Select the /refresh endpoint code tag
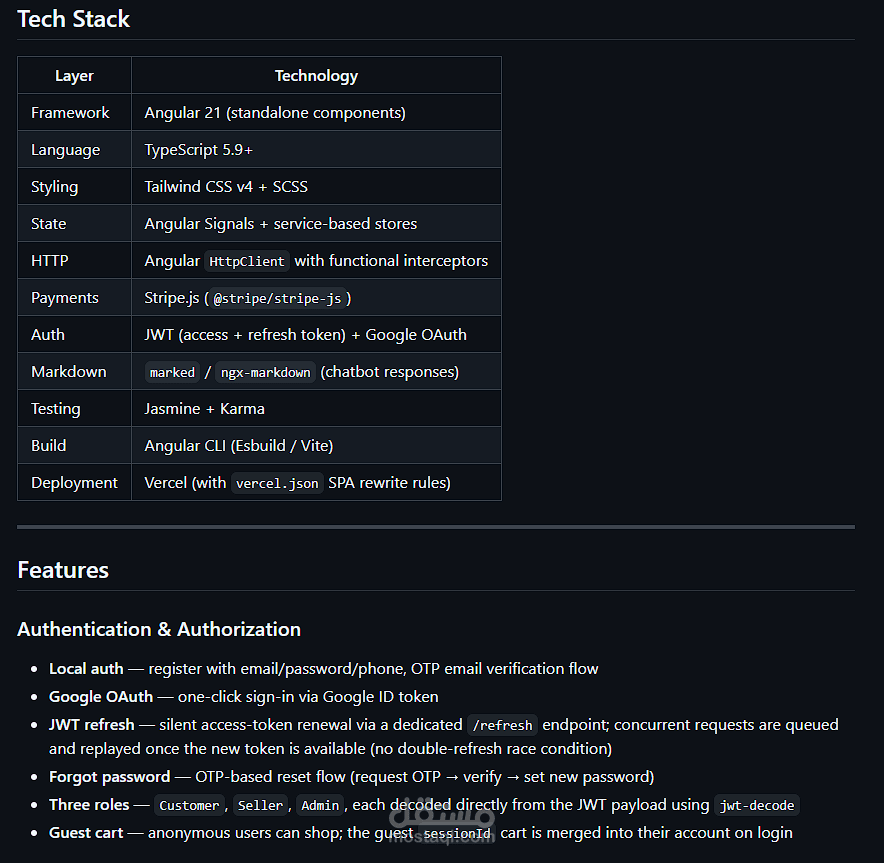884x863 pixels. [x=503, y=725]
